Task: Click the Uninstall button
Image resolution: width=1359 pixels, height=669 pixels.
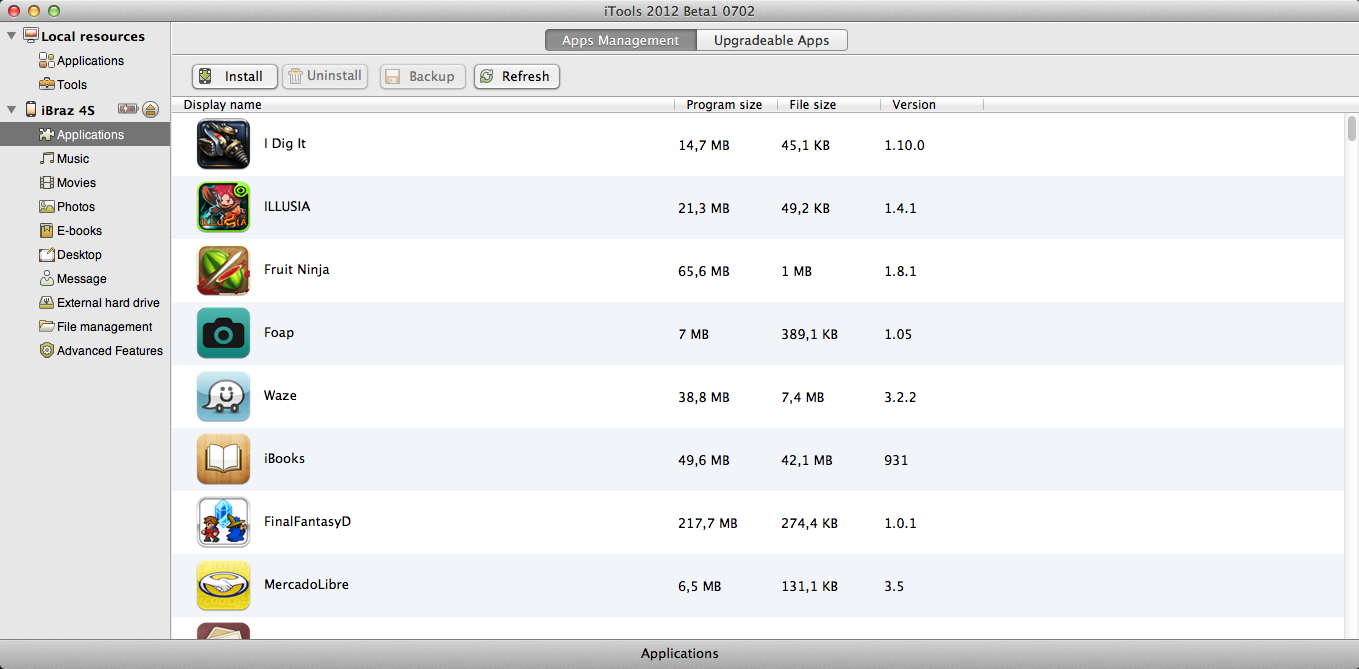Action: tap(325, 76)
